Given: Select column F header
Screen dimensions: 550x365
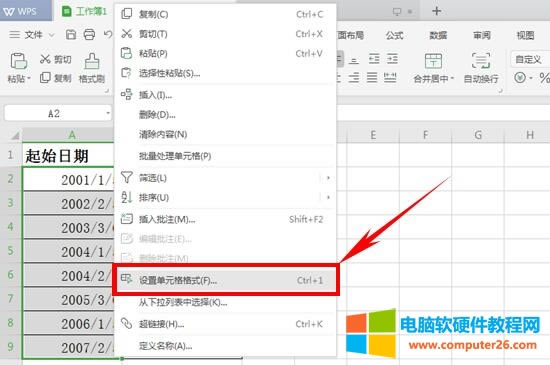Looking at the screenshot, I should (425, 135).
